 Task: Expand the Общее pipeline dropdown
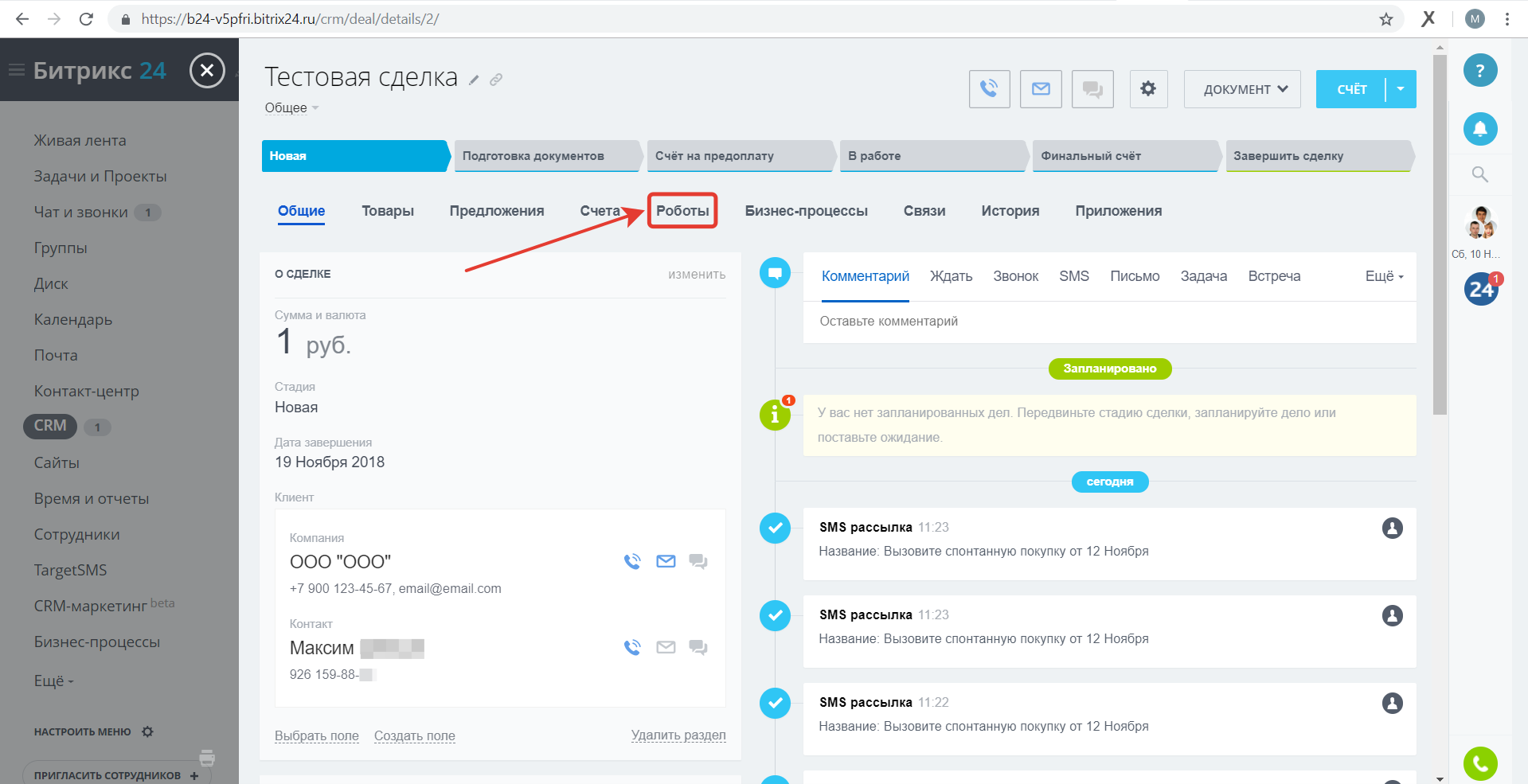pyautogui.click(x=291, y=108)
